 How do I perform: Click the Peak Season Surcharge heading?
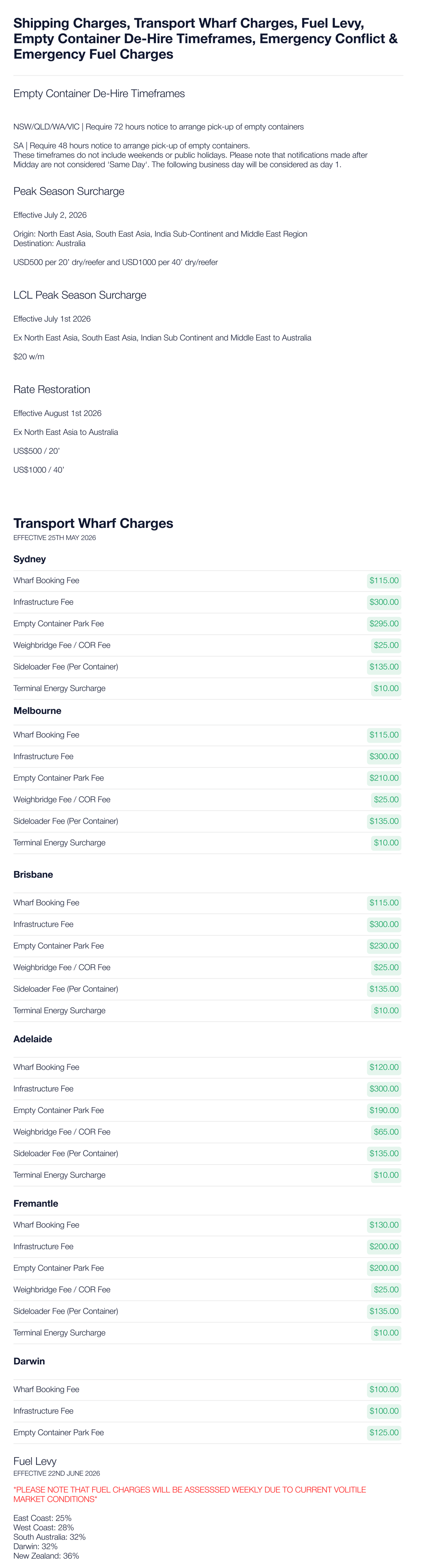pos(69,191)
